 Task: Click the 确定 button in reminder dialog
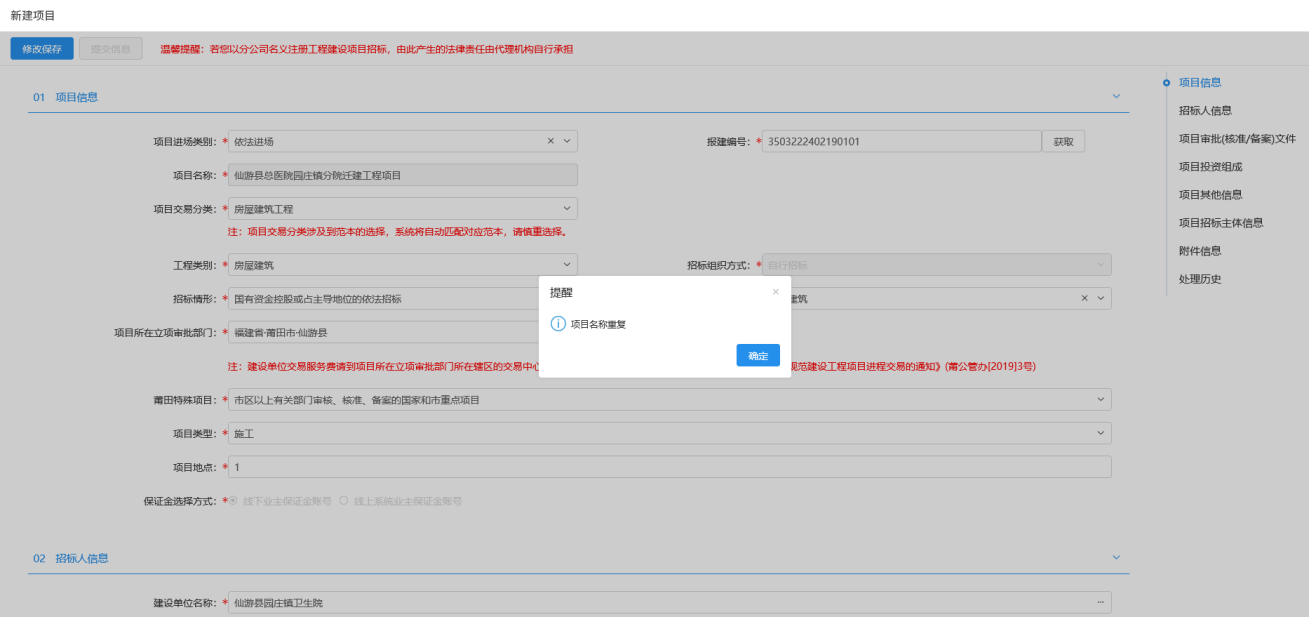tap(758, 355)
